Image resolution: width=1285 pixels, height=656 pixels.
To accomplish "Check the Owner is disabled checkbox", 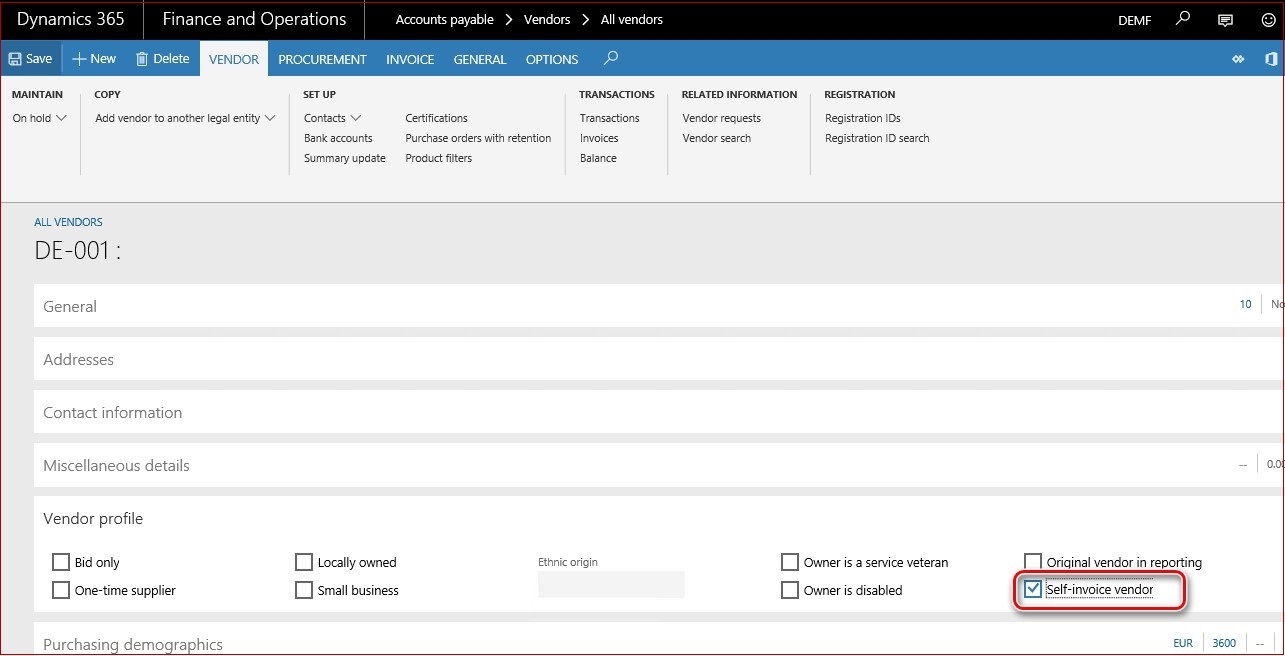I will [x=790, y=590].
